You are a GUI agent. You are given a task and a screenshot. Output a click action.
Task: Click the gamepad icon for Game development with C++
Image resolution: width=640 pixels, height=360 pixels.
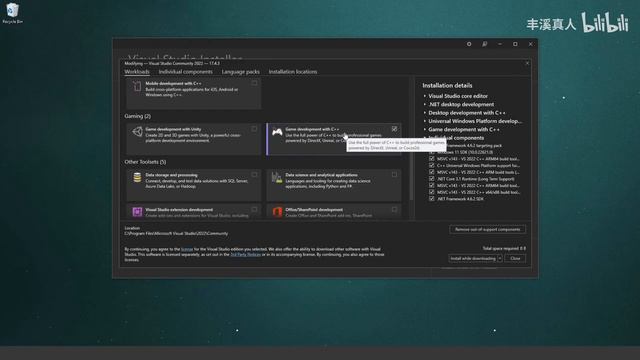click(x=277, y=132)
